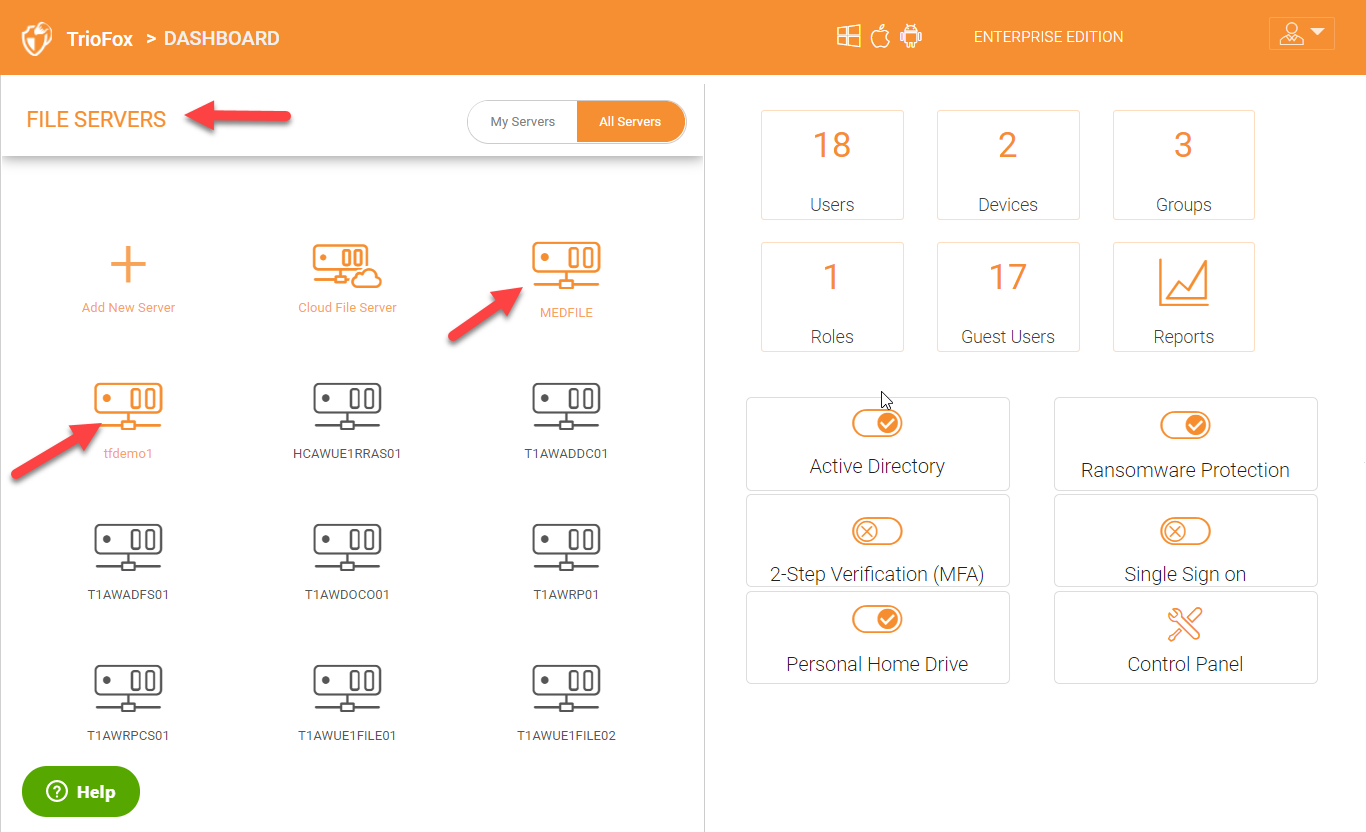The height and width of the screenshot is (832, 1366).
Task: Open the user account dropdown menu
Action: coord(1301,33)
